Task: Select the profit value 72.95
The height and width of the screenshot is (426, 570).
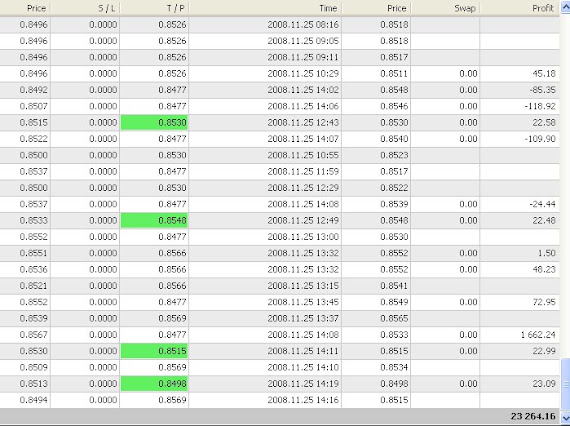Action: [544, 302]
